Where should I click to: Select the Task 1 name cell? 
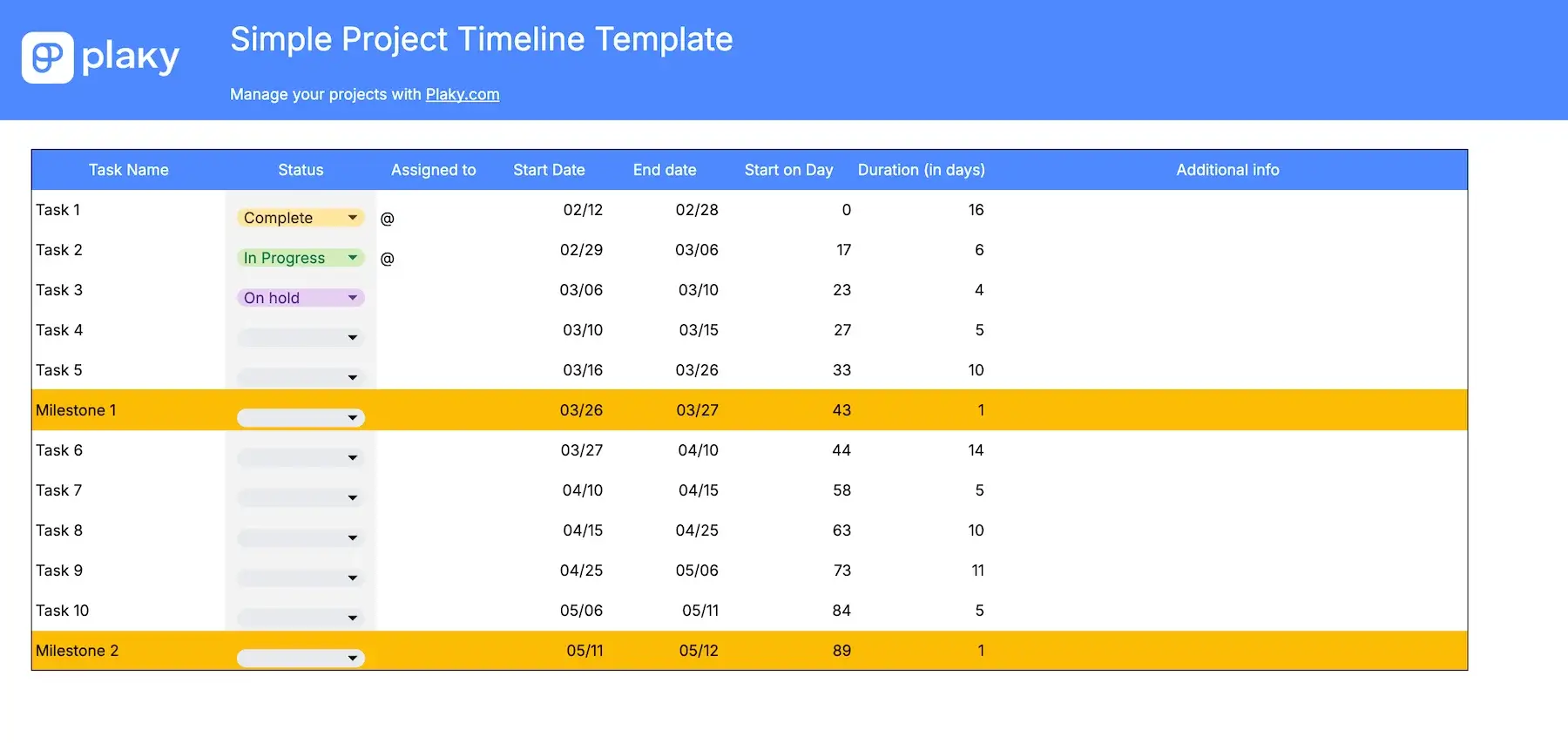[129, 211]
